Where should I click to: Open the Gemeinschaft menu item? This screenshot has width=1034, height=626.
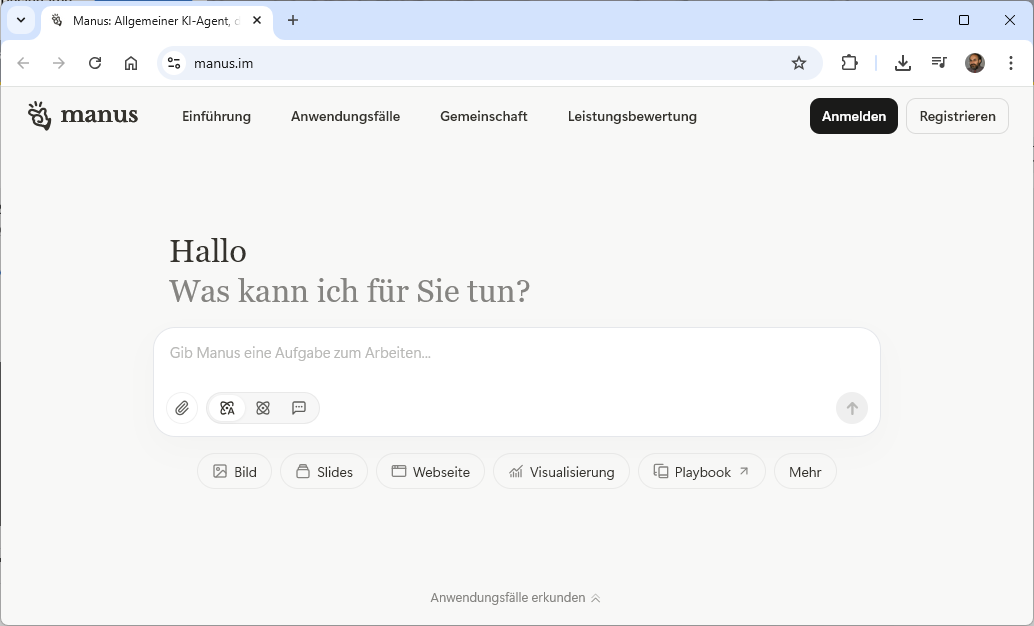click(x=484, y=116)
